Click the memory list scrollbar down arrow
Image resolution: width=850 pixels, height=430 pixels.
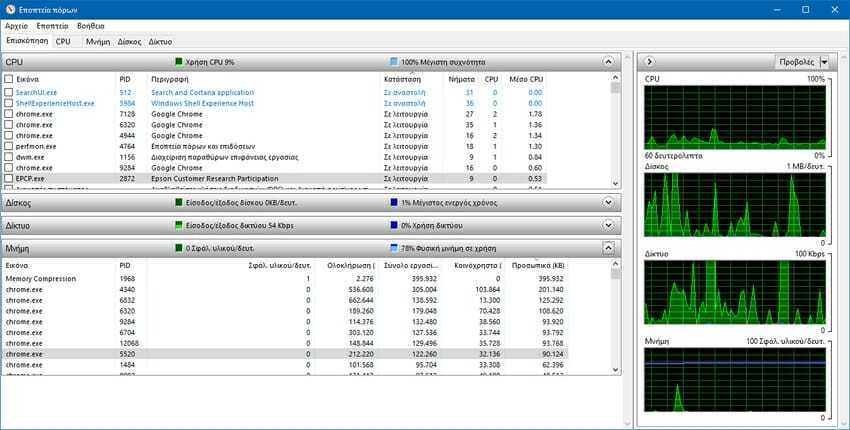(x=615, y=369)
